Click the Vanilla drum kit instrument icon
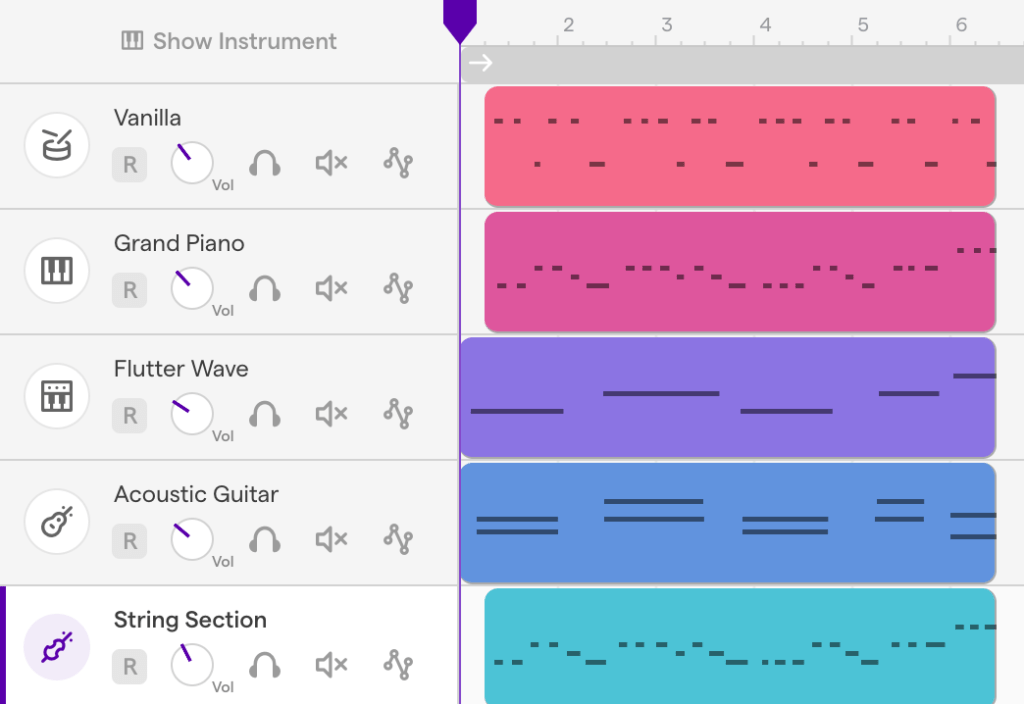The image size is (1024, 704). coord(57,145)
